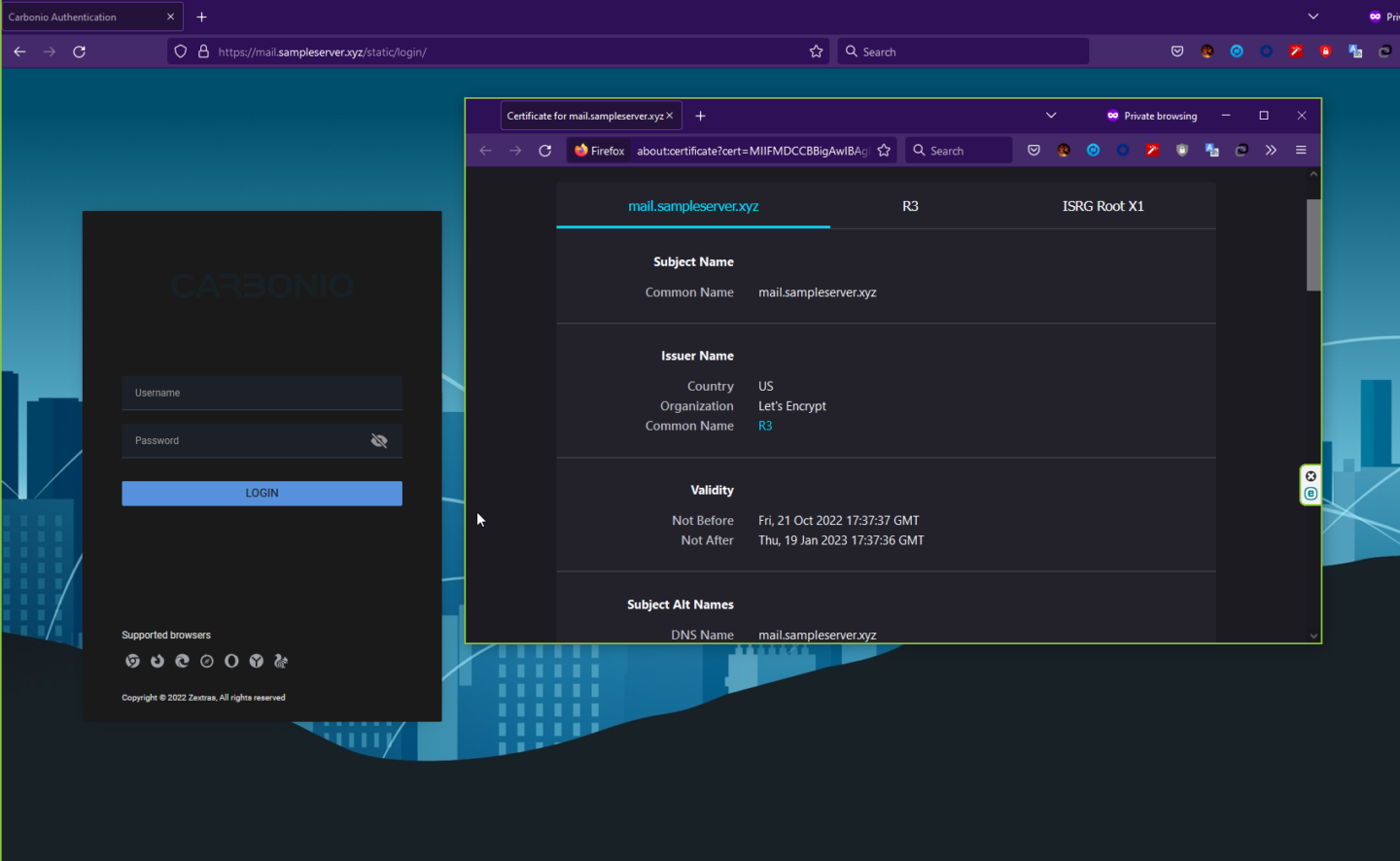Click the Safari icon under Supported browsers
Screen dimensions: 1400x861
[x=206, y=661]
